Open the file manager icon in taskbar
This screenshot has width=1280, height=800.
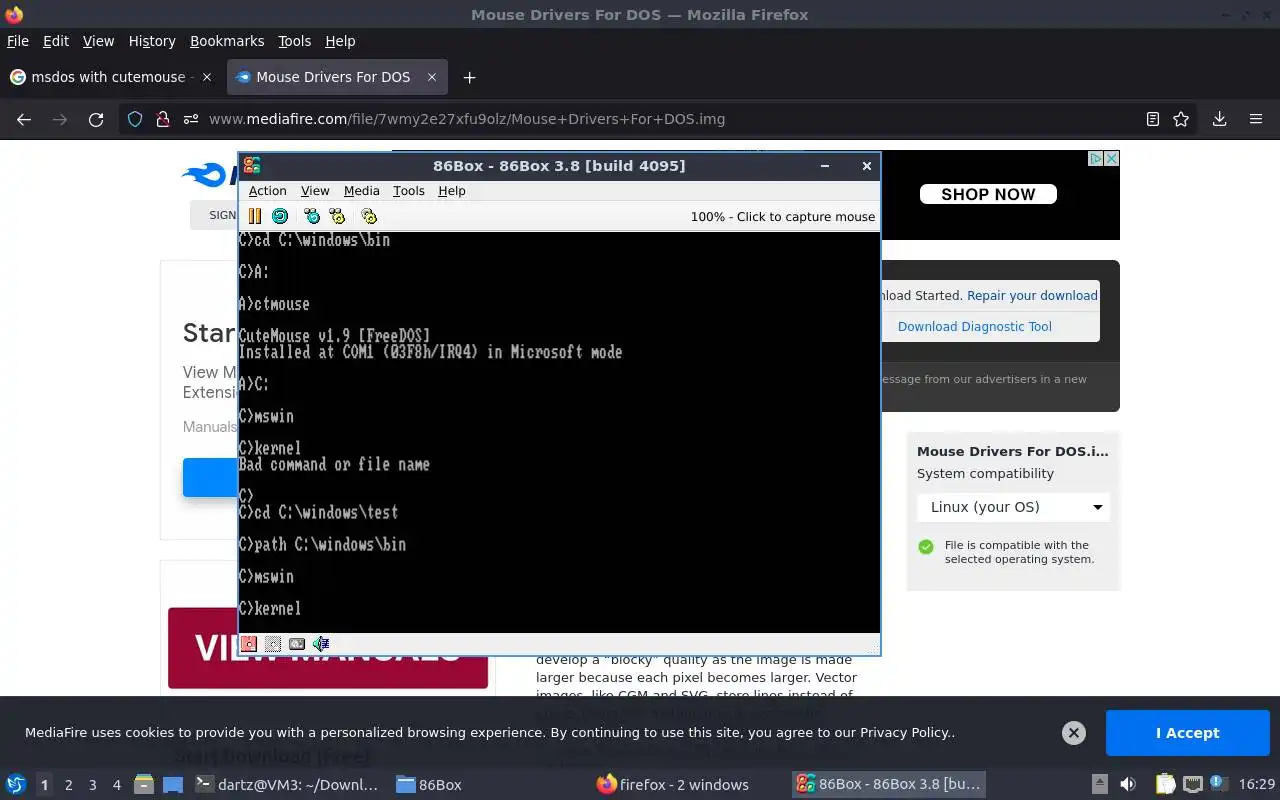(144, 784)
